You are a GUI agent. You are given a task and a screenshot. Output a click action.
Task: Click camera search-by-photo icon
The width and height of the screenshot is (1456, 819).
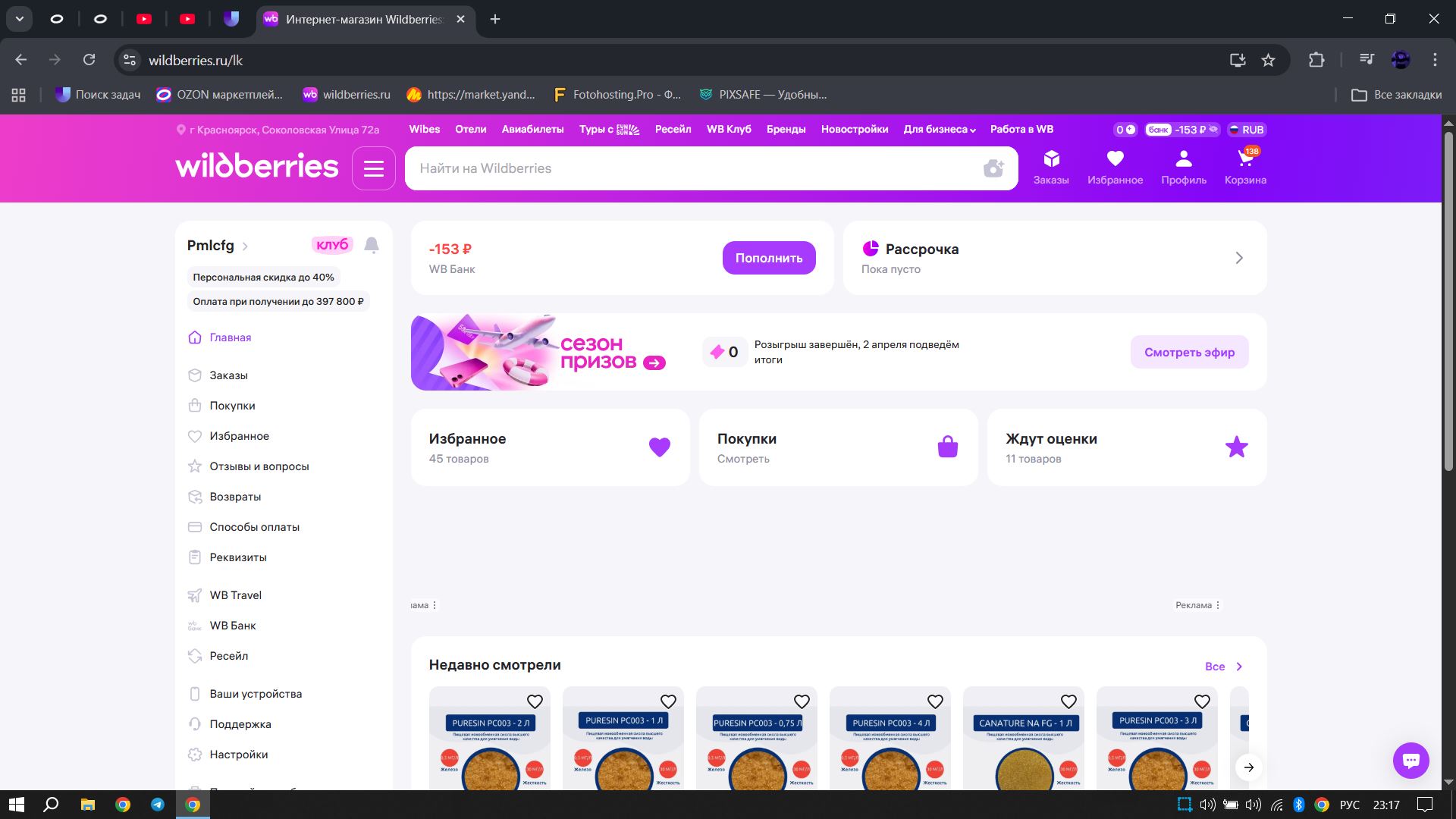[993, 168]
